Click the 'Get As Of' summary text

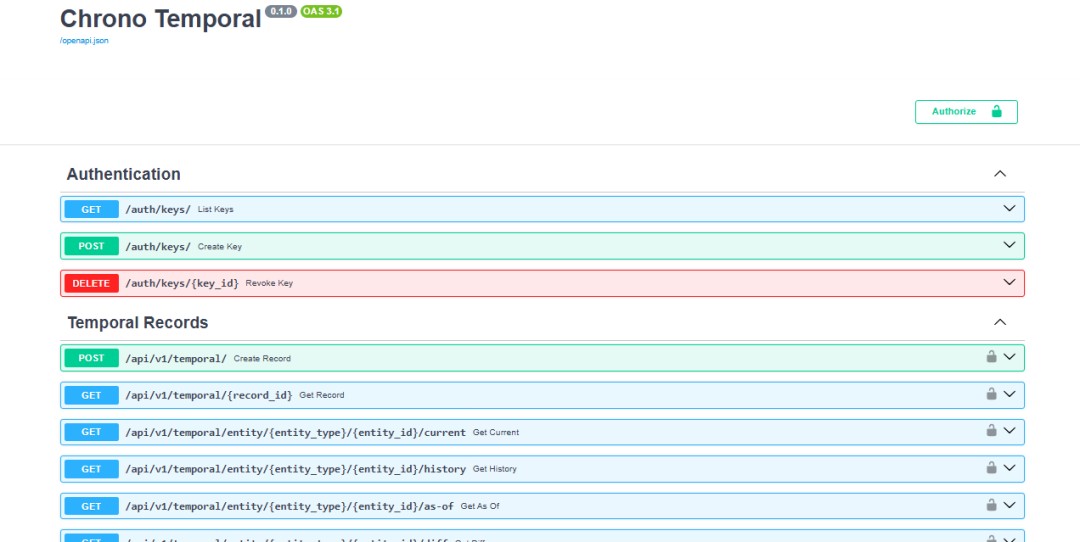coord(480,506)
